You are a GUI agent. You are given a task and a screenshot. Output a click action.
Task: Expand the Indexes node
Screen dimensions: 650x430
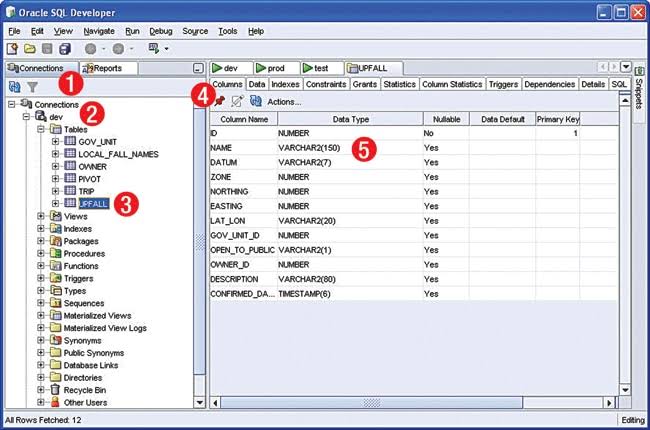(41, 228)
